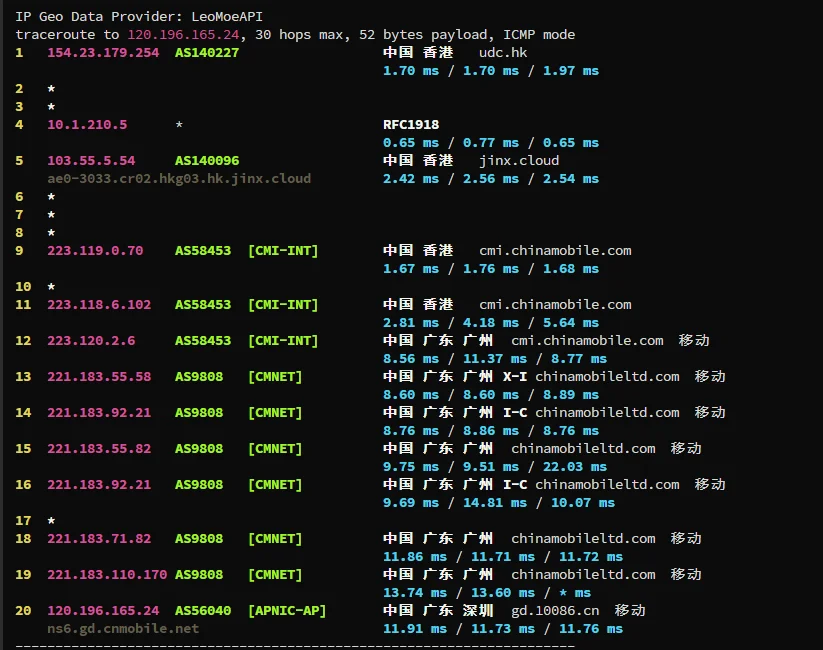The image size is (823, 650).
Task: Click hop 12 IP address 223.120.2.6
Action: coord(91,340)
